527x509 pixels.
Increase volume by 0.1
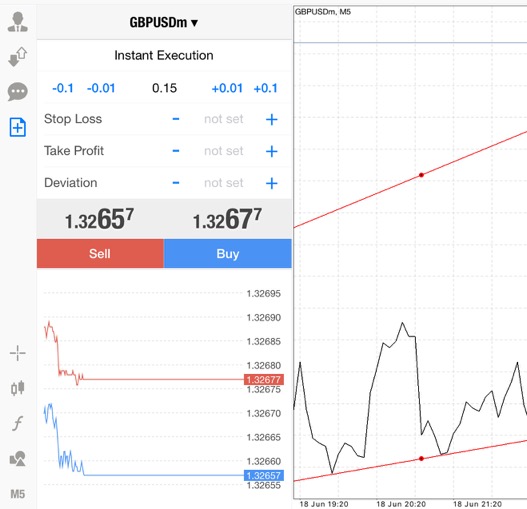pos(266,88)
